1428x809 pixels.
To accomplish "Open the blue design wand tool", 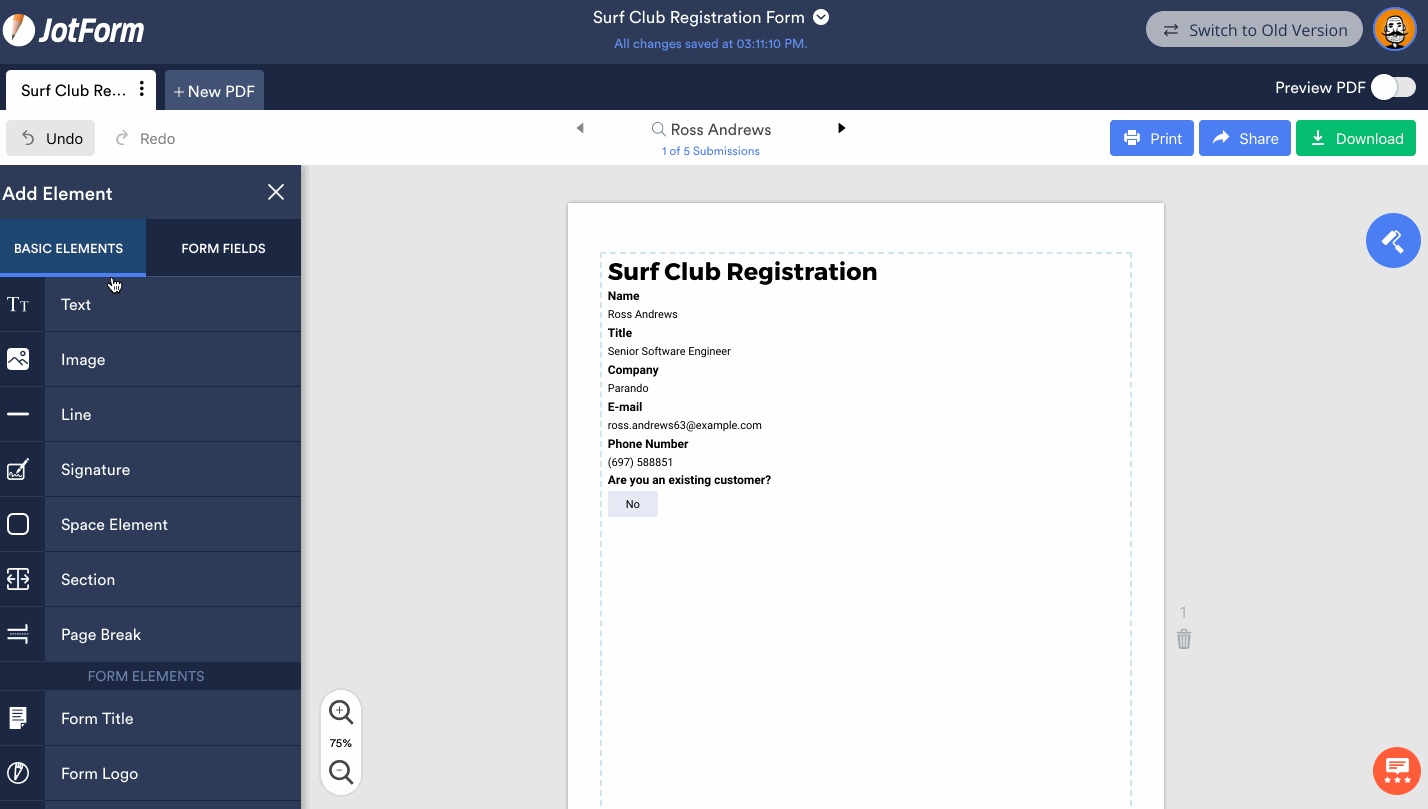I will (x=1393, y=240).
